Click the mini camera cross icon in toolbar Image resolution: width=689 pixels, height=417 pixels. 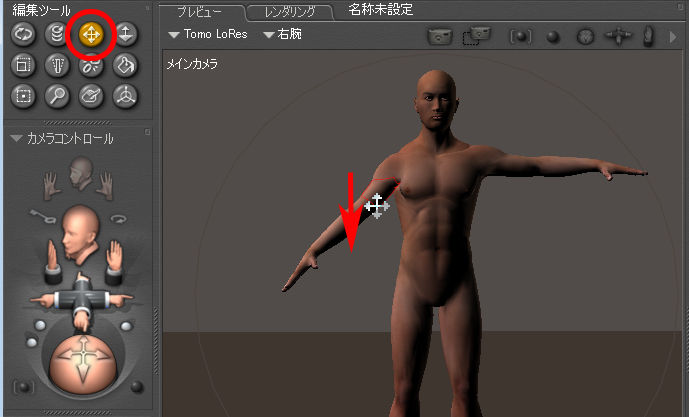(618, 36)
